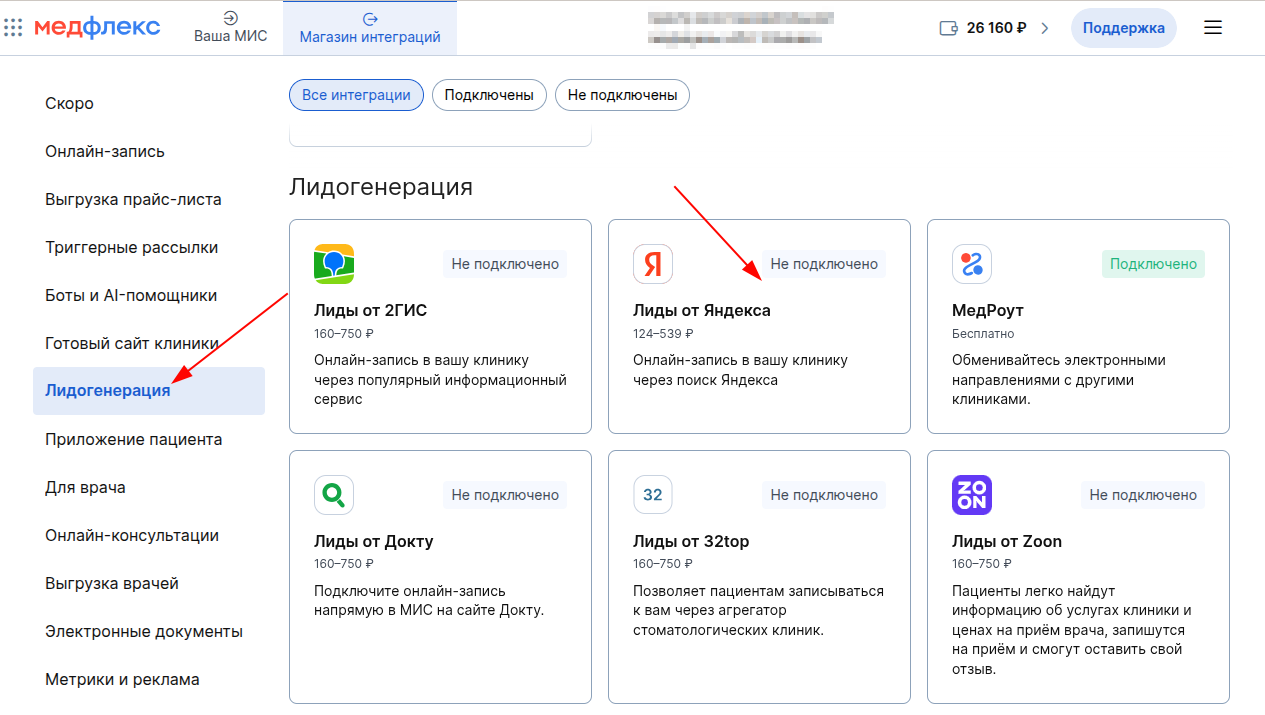The height and width of the screenshot is (715, 1265).
Task: Expand balance details via chevron arrow
Action: 1045,28
